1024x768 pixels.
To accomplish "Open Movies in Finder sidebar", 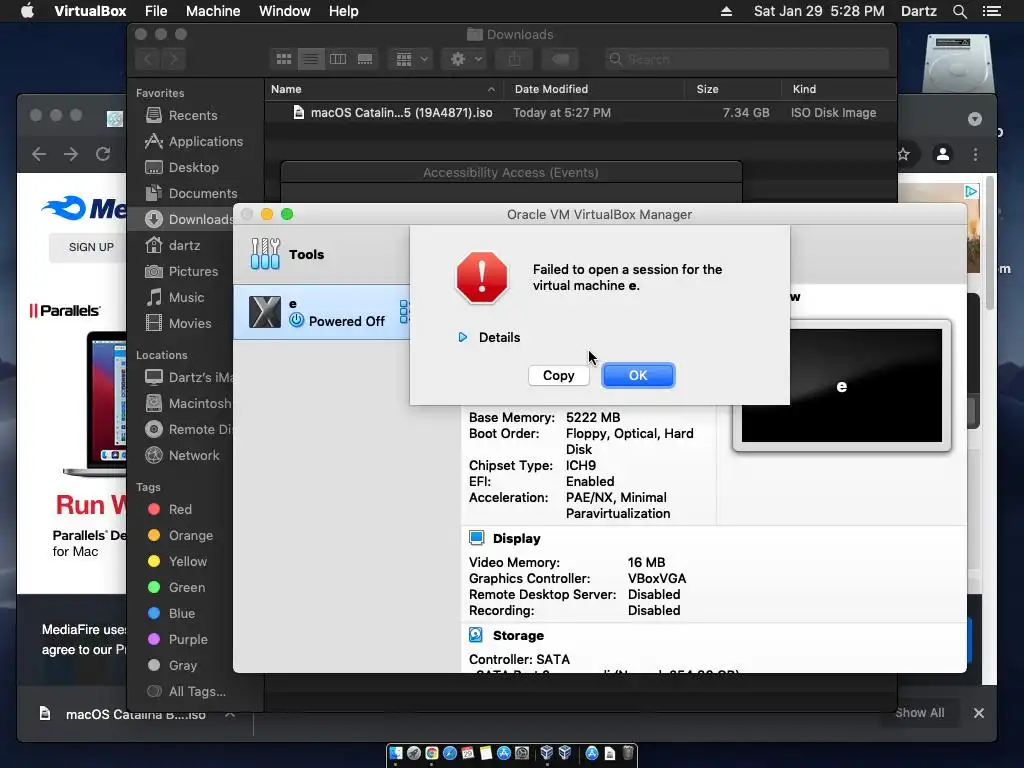I will 178,323.
